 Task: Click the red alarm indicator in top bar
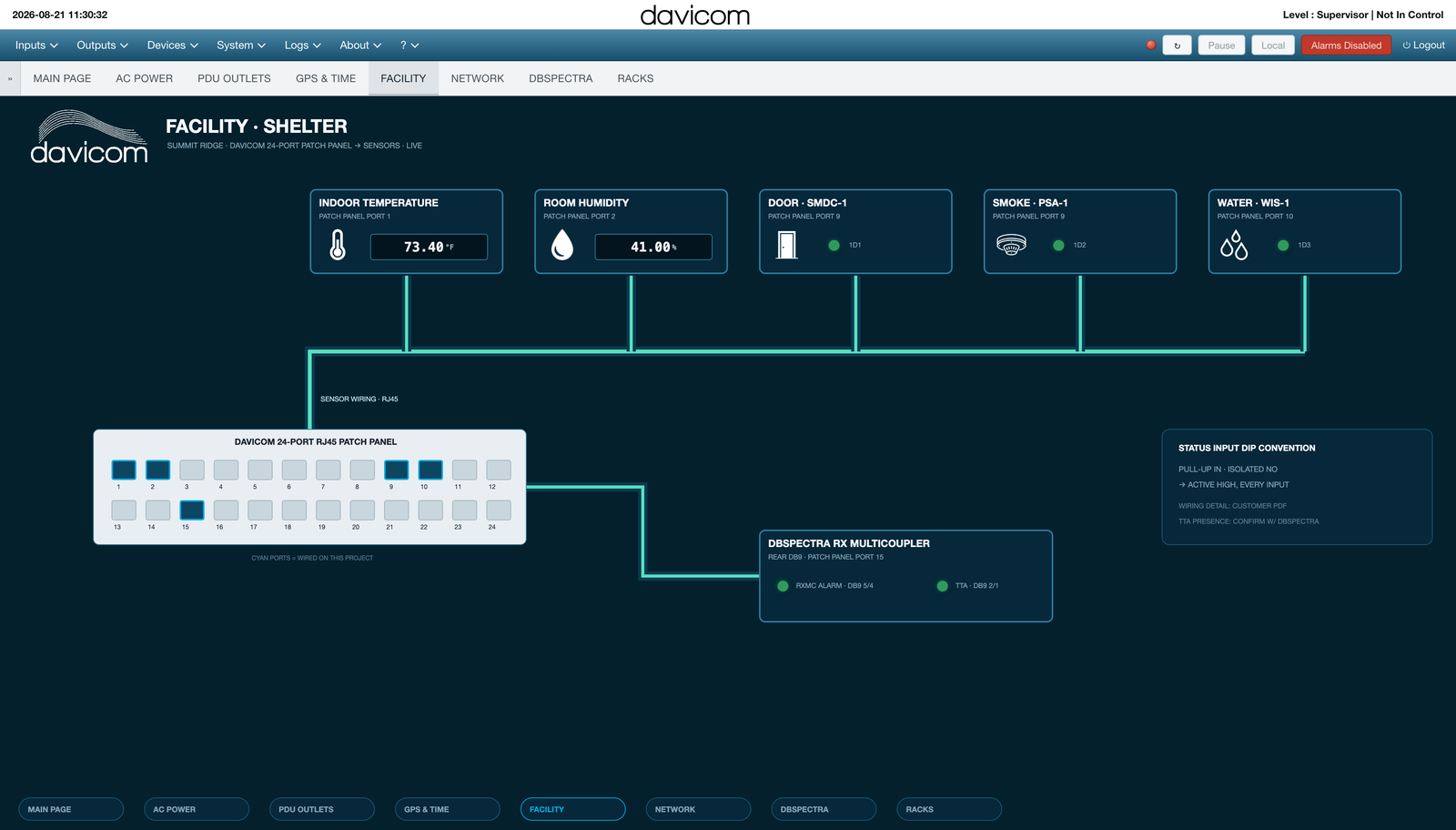(1151, 45)
